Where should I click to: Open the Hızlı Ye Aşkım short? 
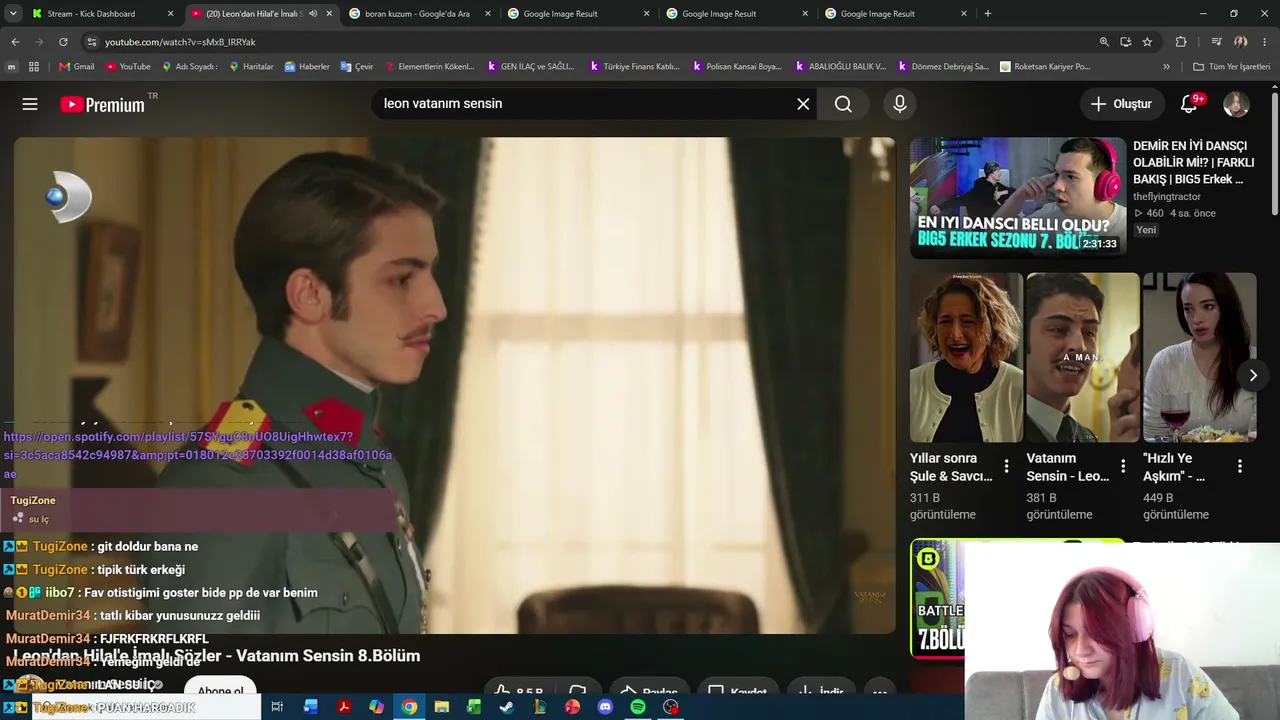1199,357
